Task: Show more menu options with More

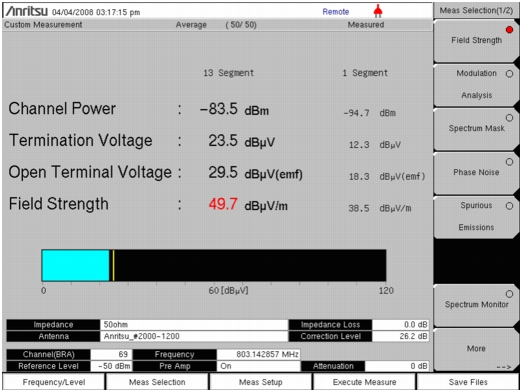Action: [x=476, y=349]
